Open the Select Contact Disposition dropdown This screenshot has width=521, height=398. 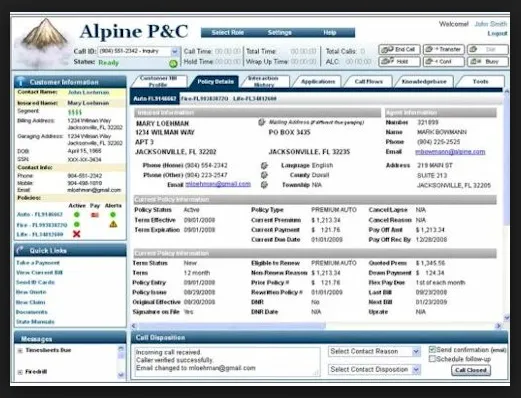pyautogui.click(x=416, y=369)
